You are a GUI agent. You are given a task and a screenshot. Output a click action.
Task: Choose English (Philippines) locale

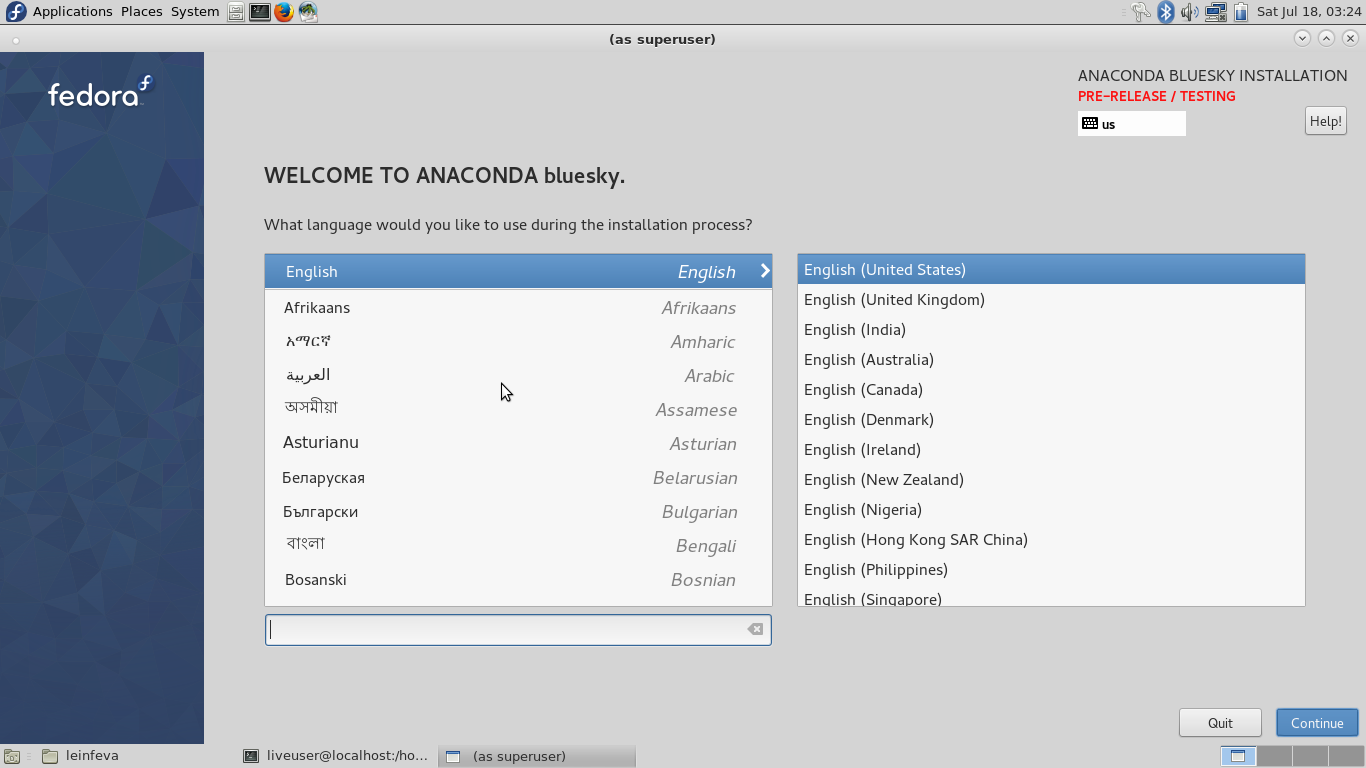tap(1051, 569)
